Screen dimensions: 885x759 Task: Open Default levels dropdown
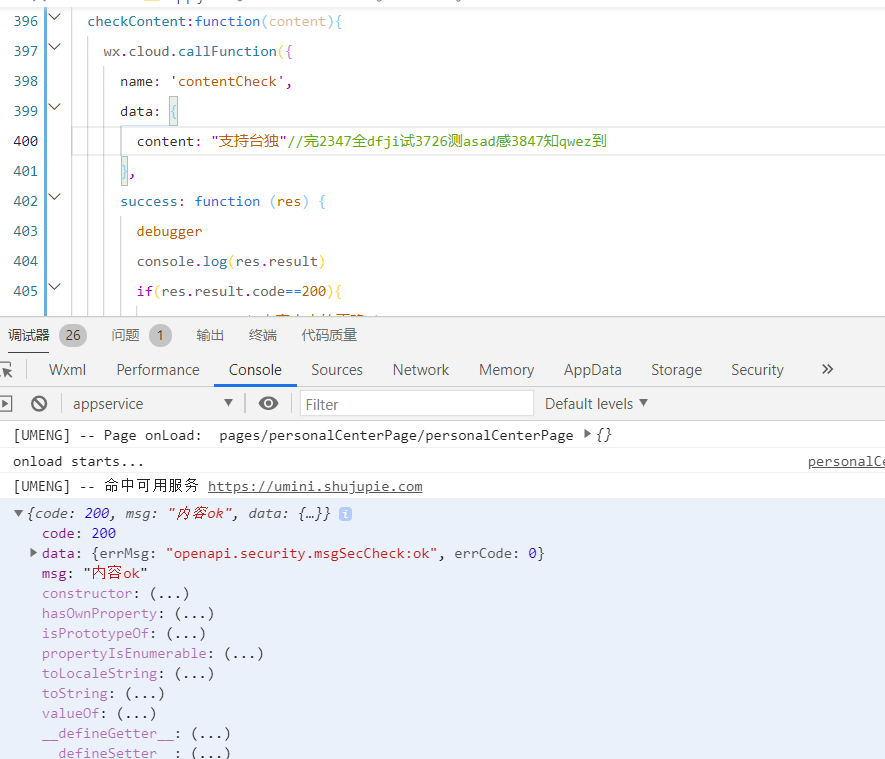point(596,403)
